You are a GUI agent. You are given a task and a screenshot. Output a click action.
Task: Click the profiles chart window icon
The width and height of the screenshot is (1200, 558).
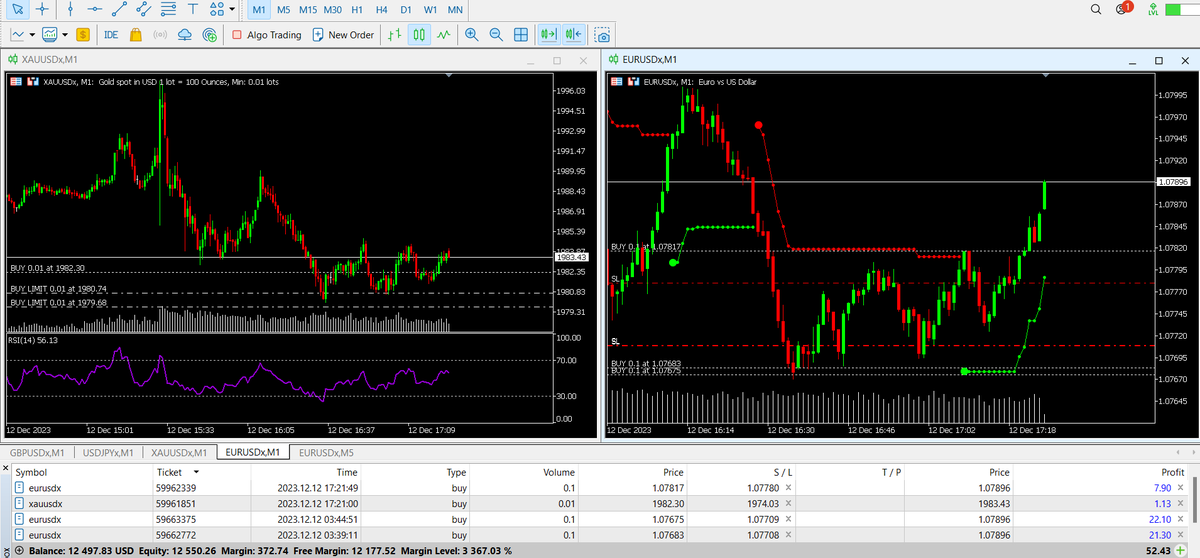[50, 34]
